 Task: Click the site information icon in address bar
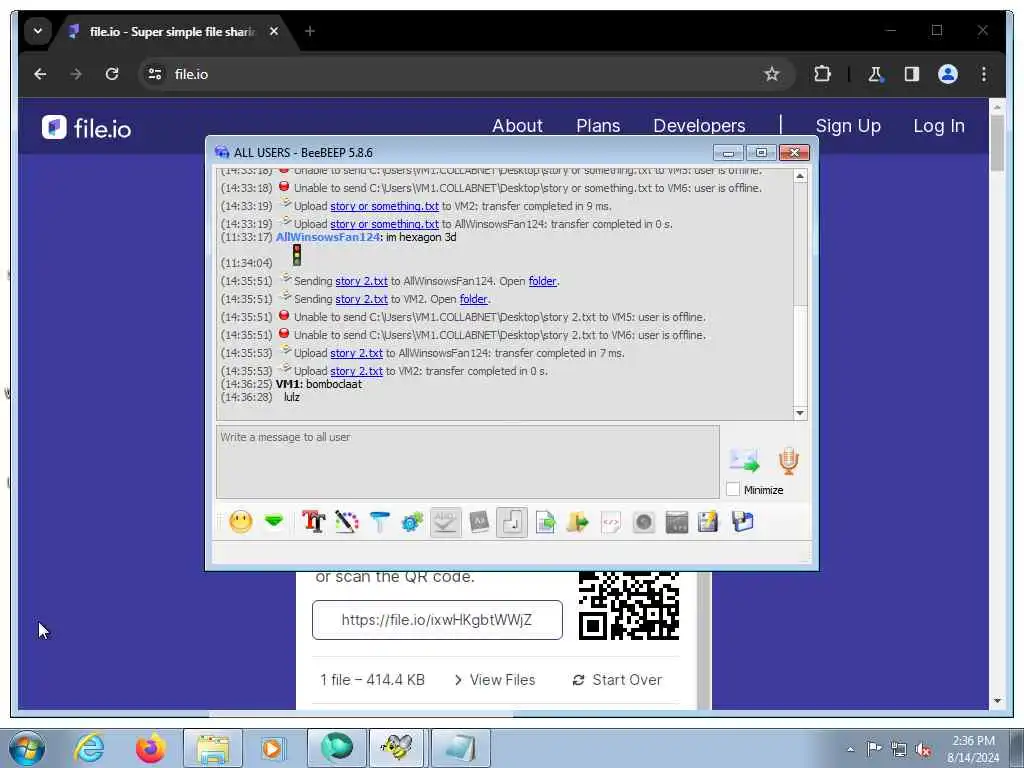click(x=155, y=74)
